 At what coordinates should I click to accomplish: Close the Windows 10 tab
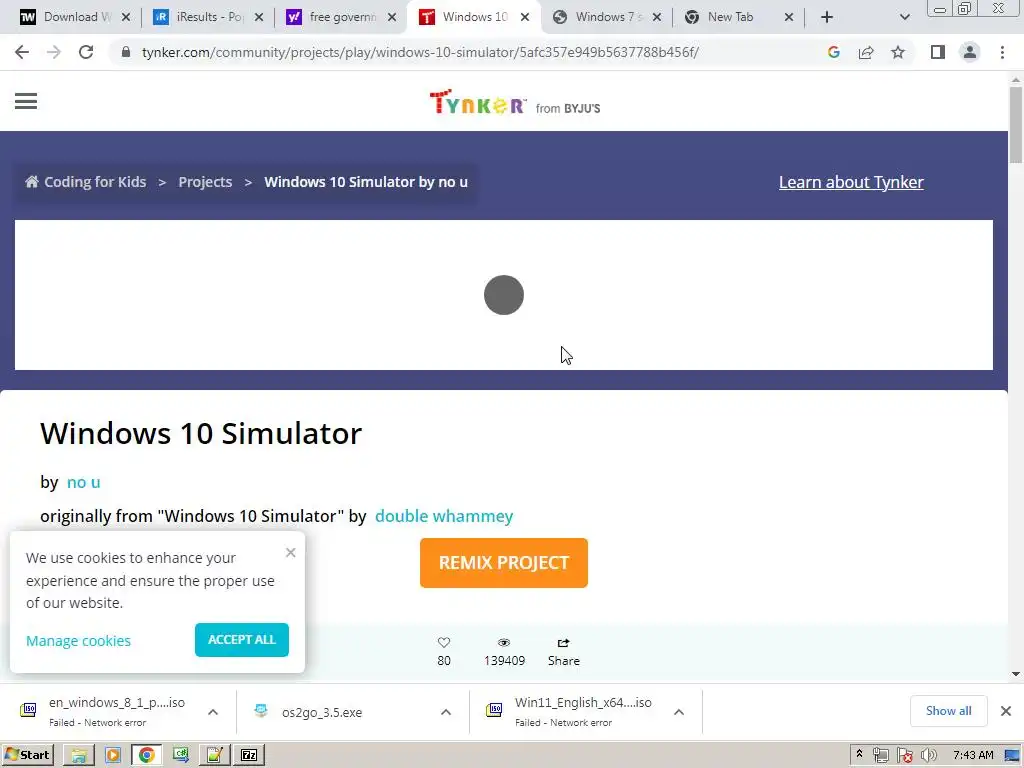pos(525,17)
